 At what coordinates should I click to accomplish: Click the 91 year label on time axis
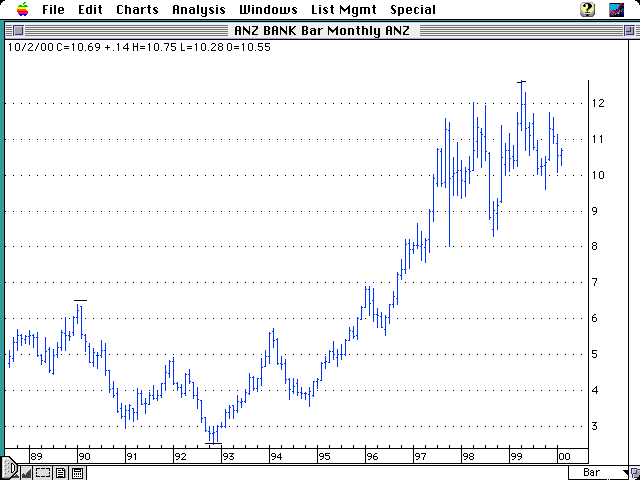[x=132, y=456]
